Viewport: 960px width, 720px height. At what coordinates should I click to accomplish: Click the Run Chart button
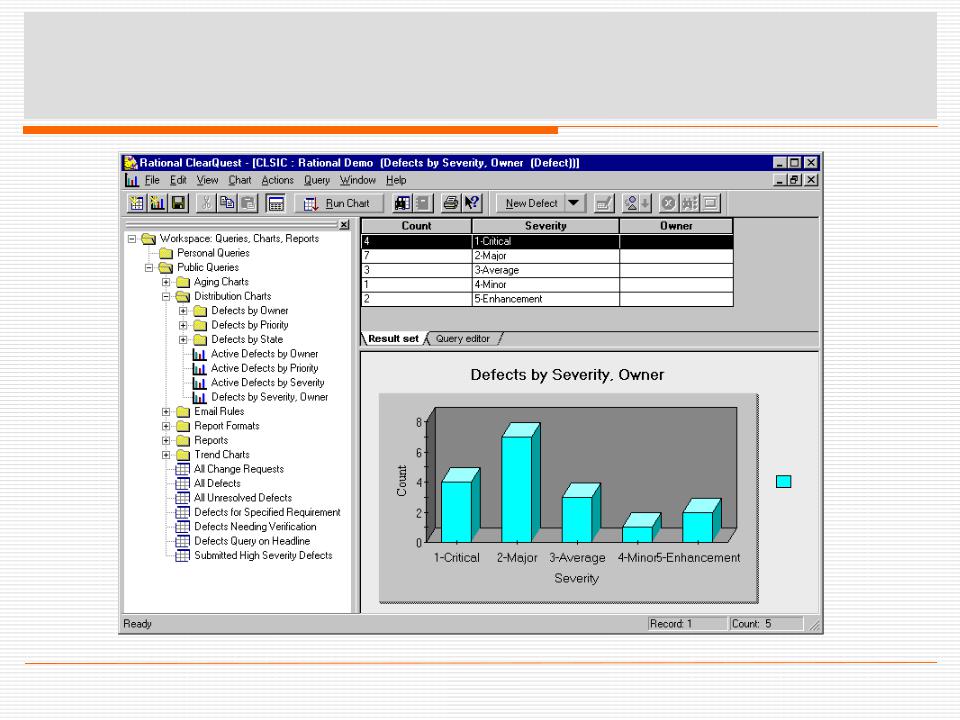(x=339, y=203)
